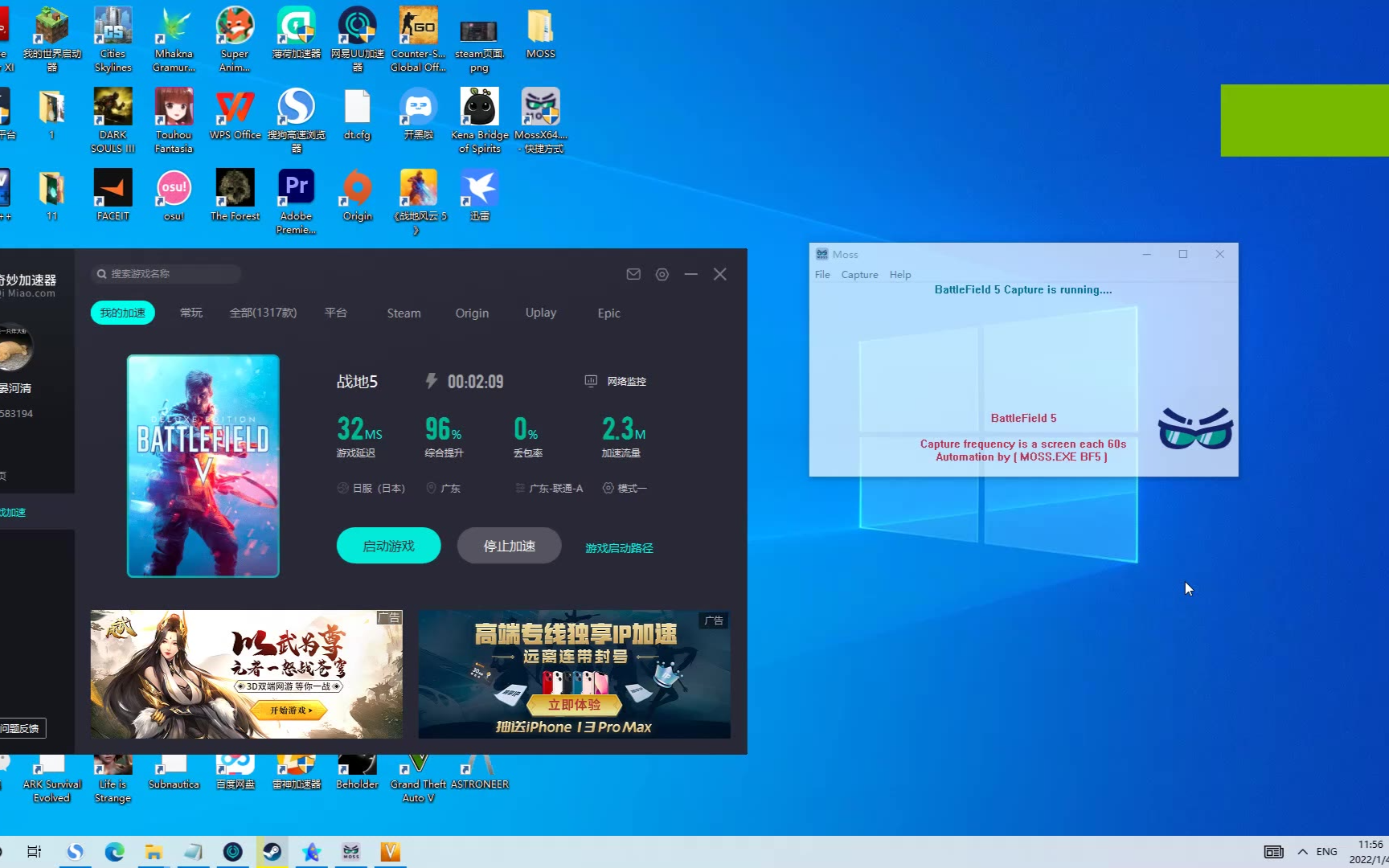Open the ASTRONEER desktop shortcut
This screenshot has height=868, width=1389.
click(x=479, y=772)
